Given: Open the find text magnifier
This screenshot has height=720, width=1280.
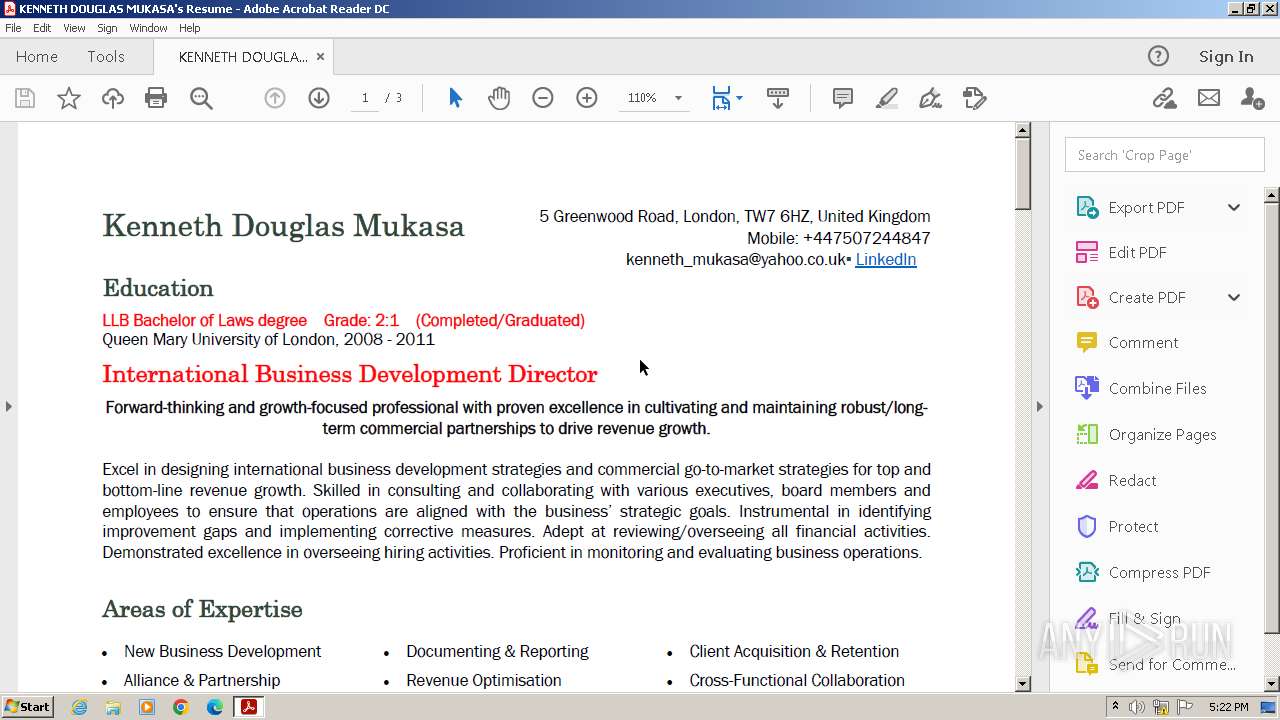Looking at the screenshot, I should 201,98.
